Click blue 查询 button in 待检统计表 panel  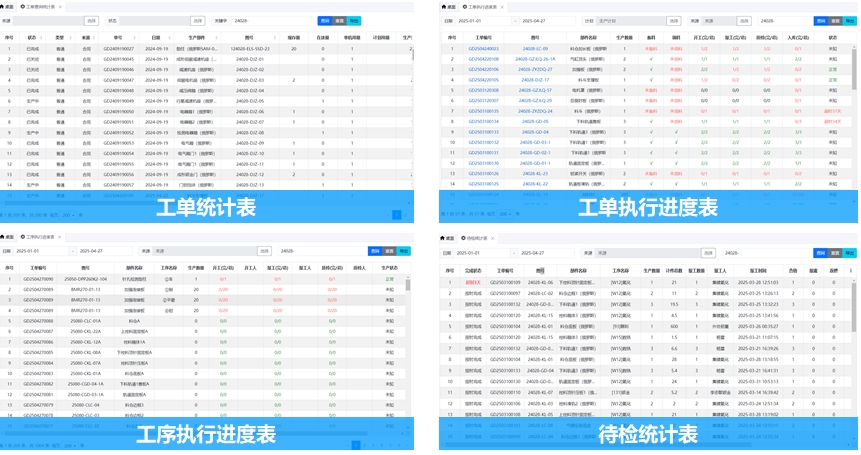pyautogui.click(x=821, y=253)
